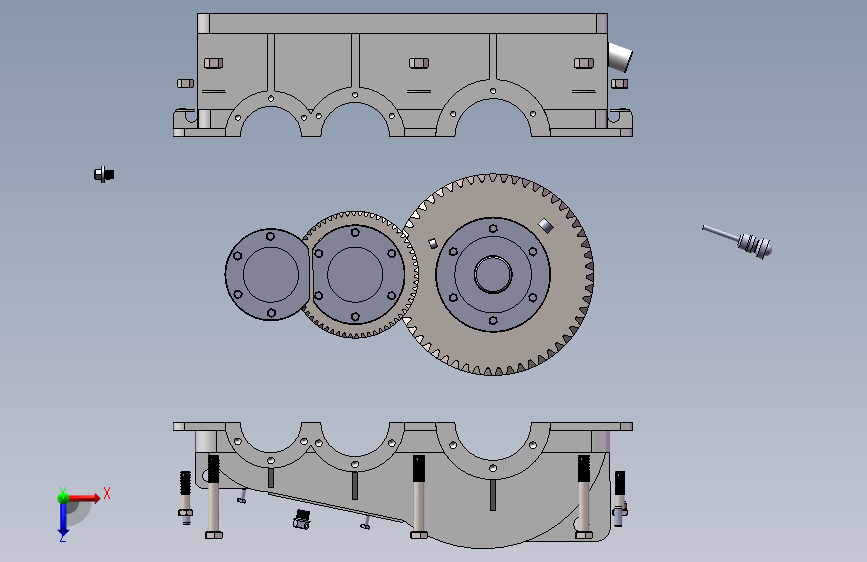867x562 pixels.
Task: Select the small key between medium and large gears
Action: [x=433, y=243]
